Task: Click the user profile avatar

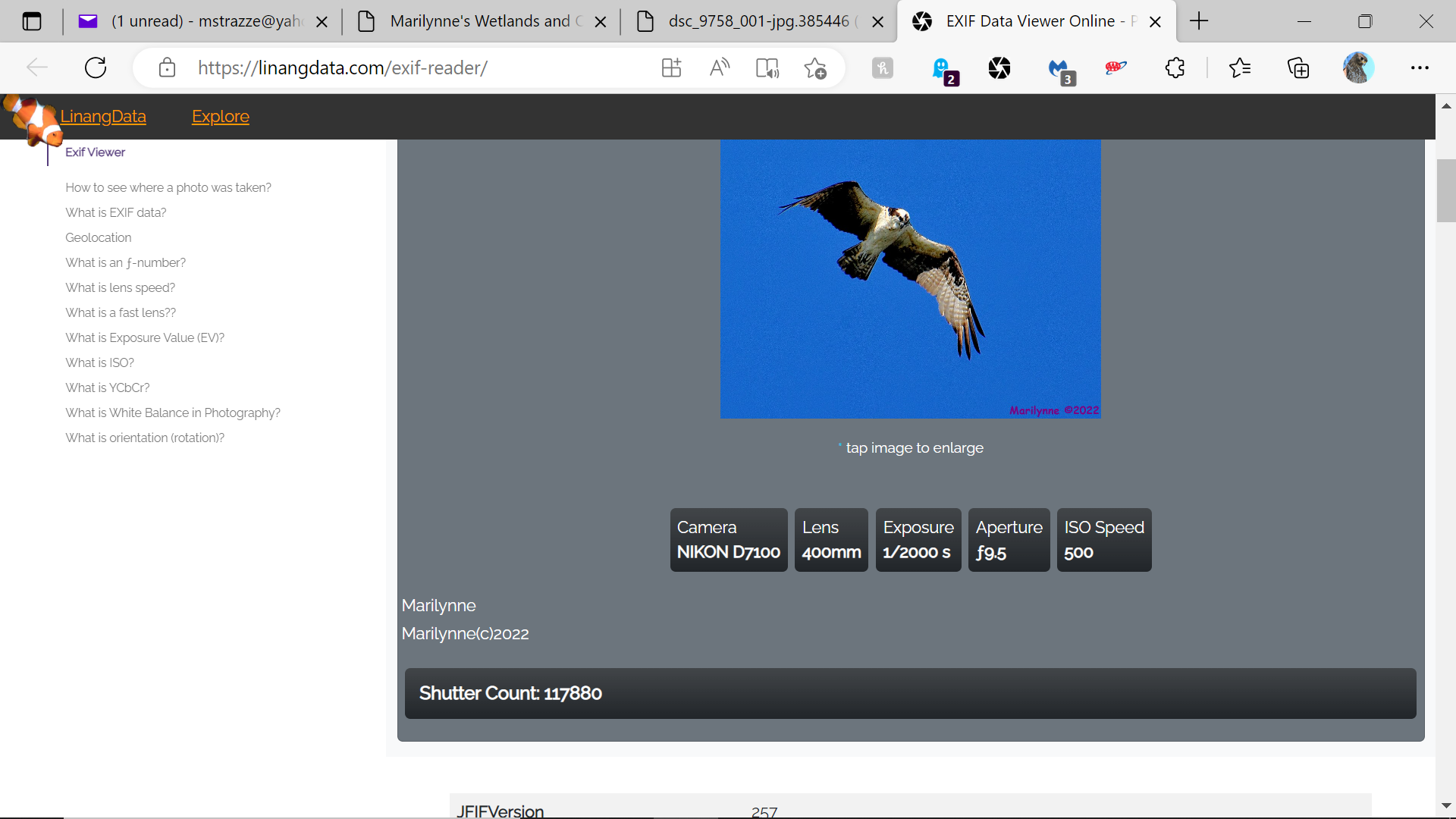Action: [x=1357, y=67]
